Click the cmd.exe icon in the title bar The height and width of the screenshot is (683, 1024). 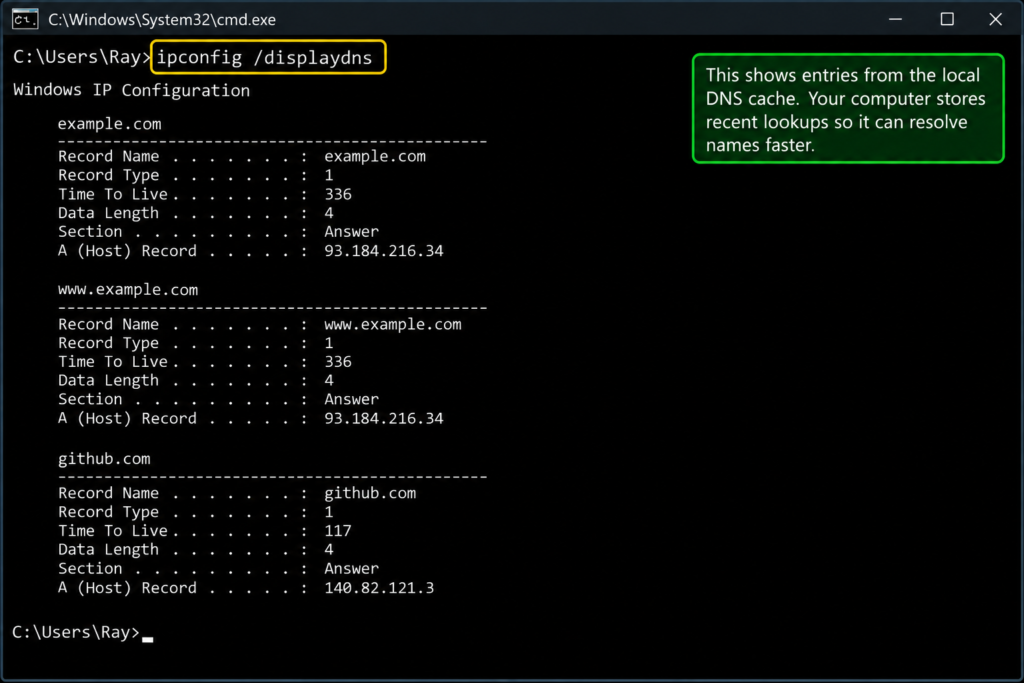click(x=25, y=20)
